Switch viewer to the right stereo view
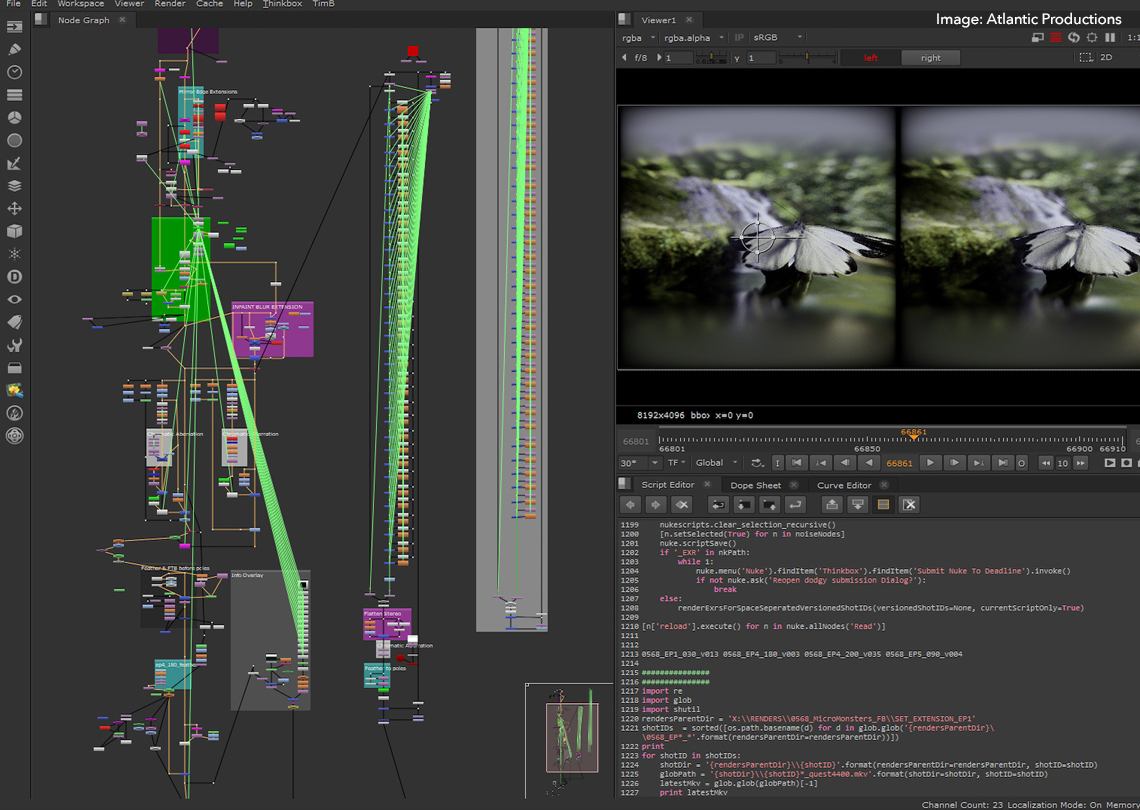Screen dimensions: 1140x810 pos(930,58)
